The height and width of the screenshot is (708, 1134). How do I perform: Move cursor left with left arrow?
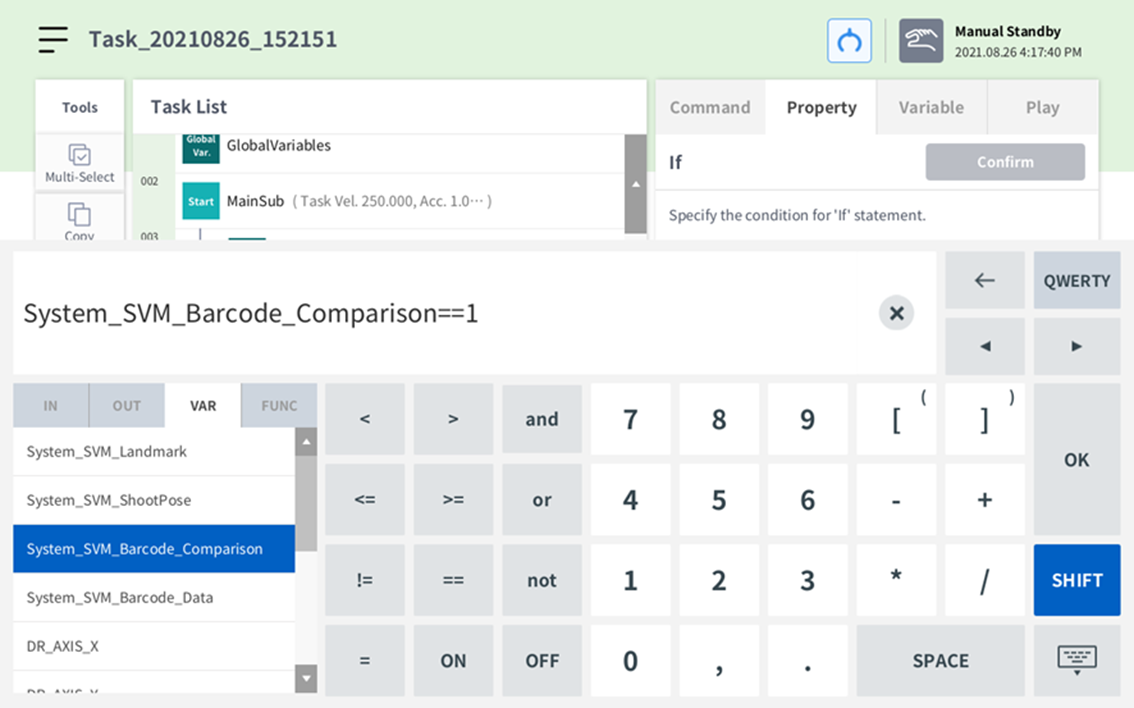coord(984,346)
